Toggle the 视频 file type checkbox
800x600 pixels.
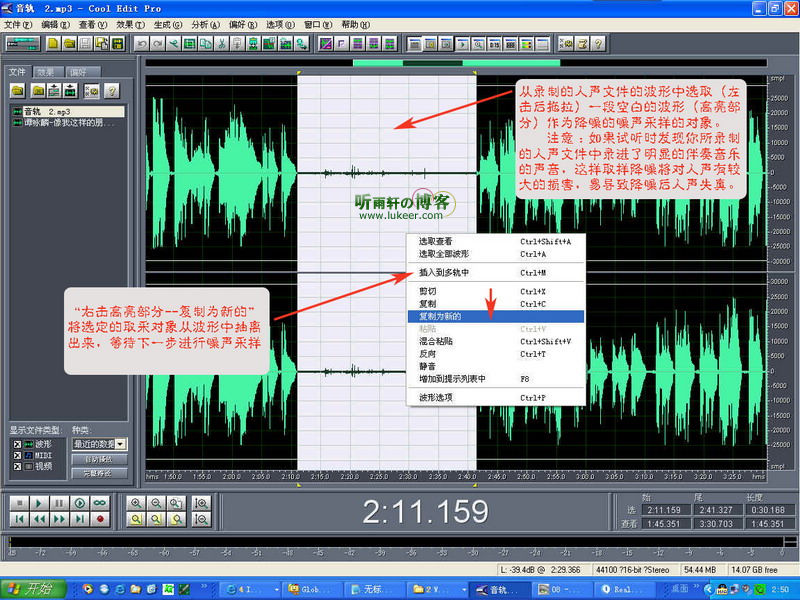(x=17, y=466)
